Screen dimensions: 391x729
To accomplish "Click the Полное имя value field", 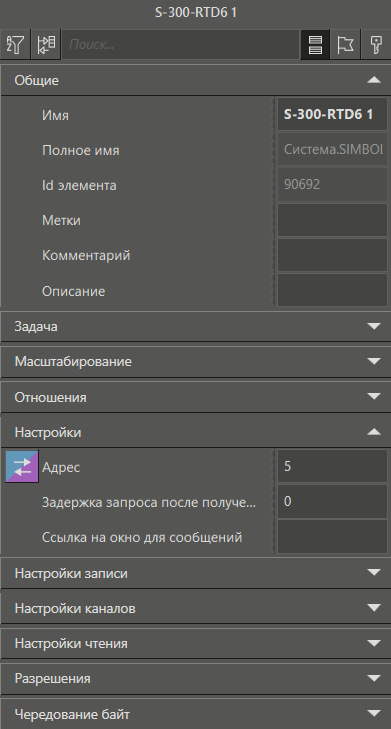I will 332,150.
